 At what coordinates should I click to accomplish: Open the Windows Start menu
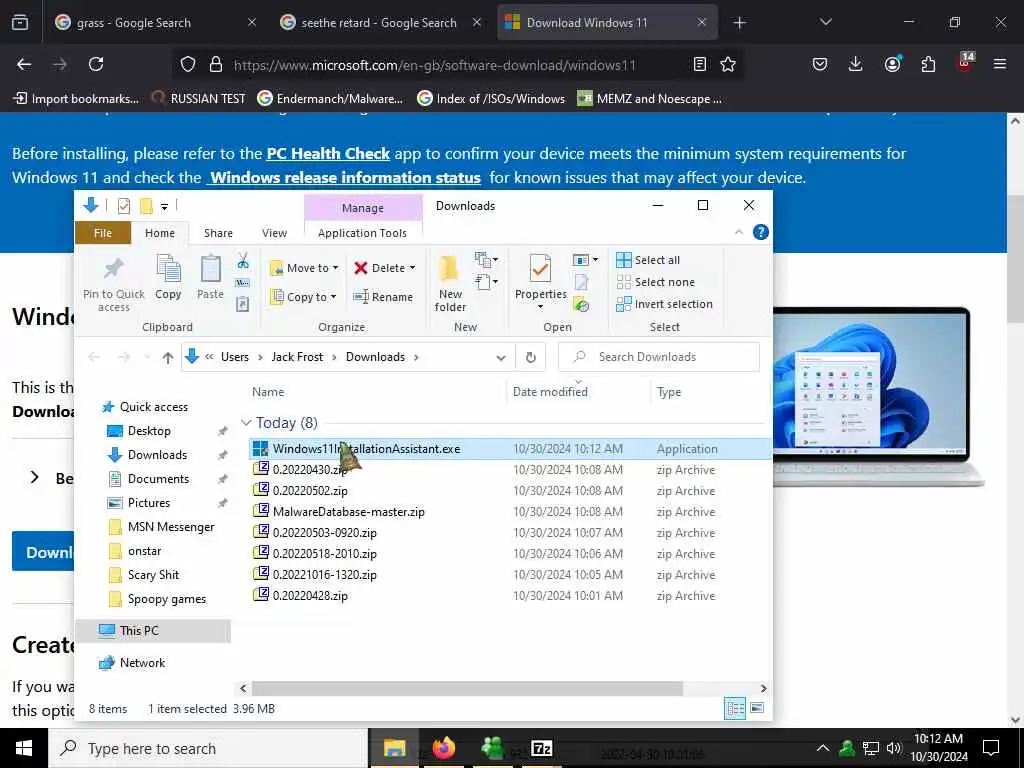click(x=24, y=748)
